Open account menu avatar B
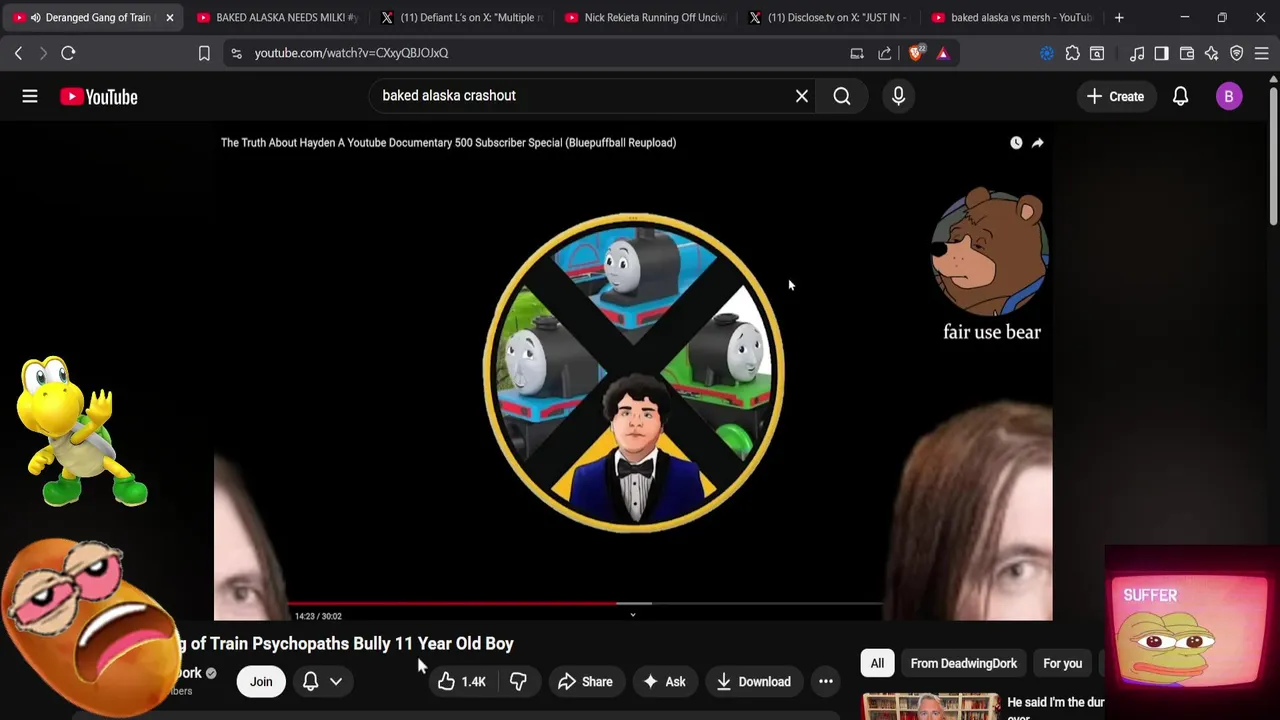This screenshot has width=1280, height=720. pos(1229,96)
